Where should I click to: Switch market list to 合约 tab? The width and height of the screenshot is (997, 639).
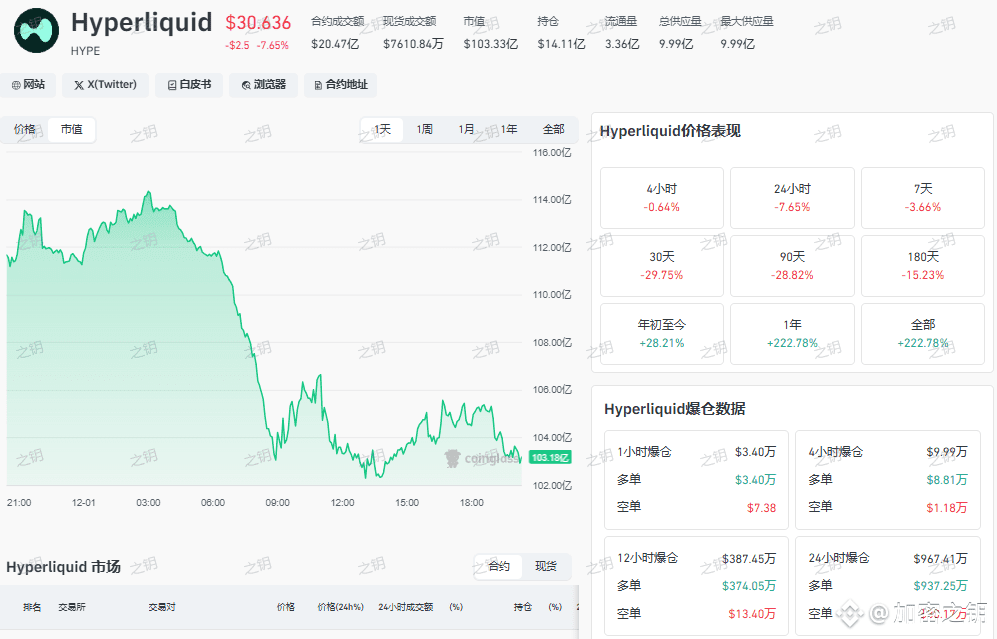pyautogui.click(x=498, y=566)
